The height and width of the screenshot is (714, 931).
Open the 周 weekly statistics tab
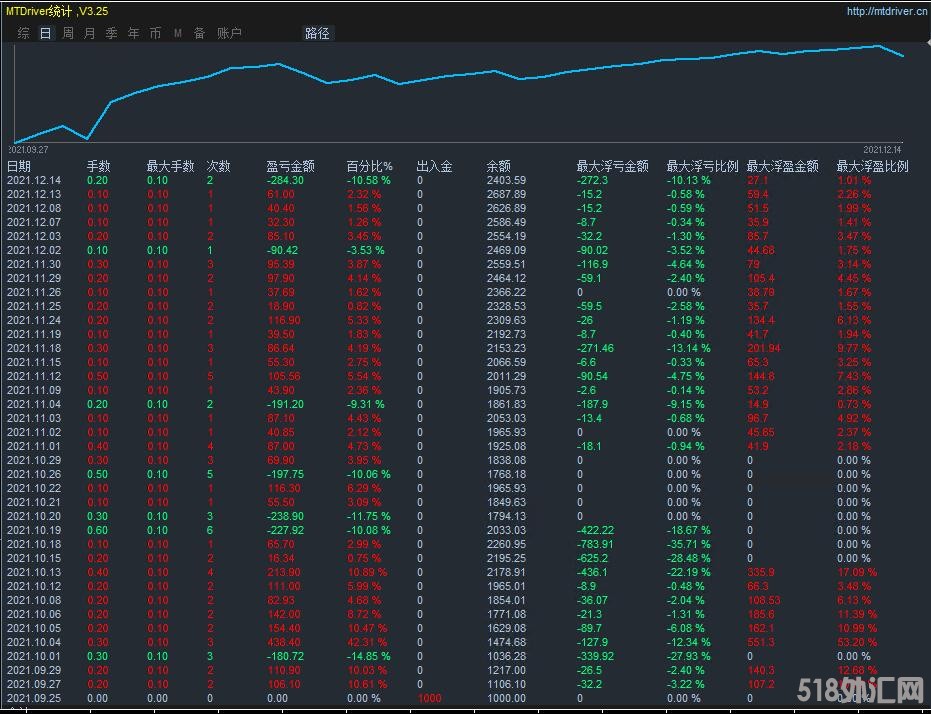point(68,33)
